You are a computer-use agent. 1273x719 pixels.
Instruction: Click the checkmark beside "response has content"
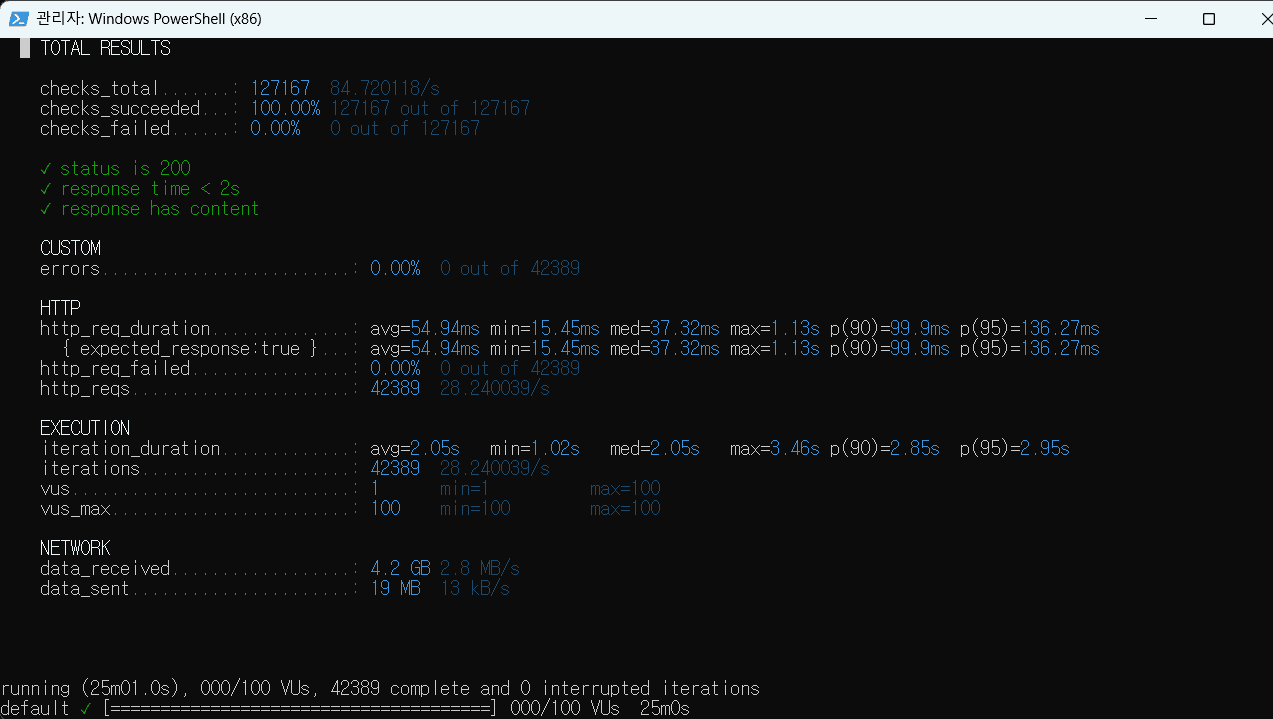(x=46, y=208)
